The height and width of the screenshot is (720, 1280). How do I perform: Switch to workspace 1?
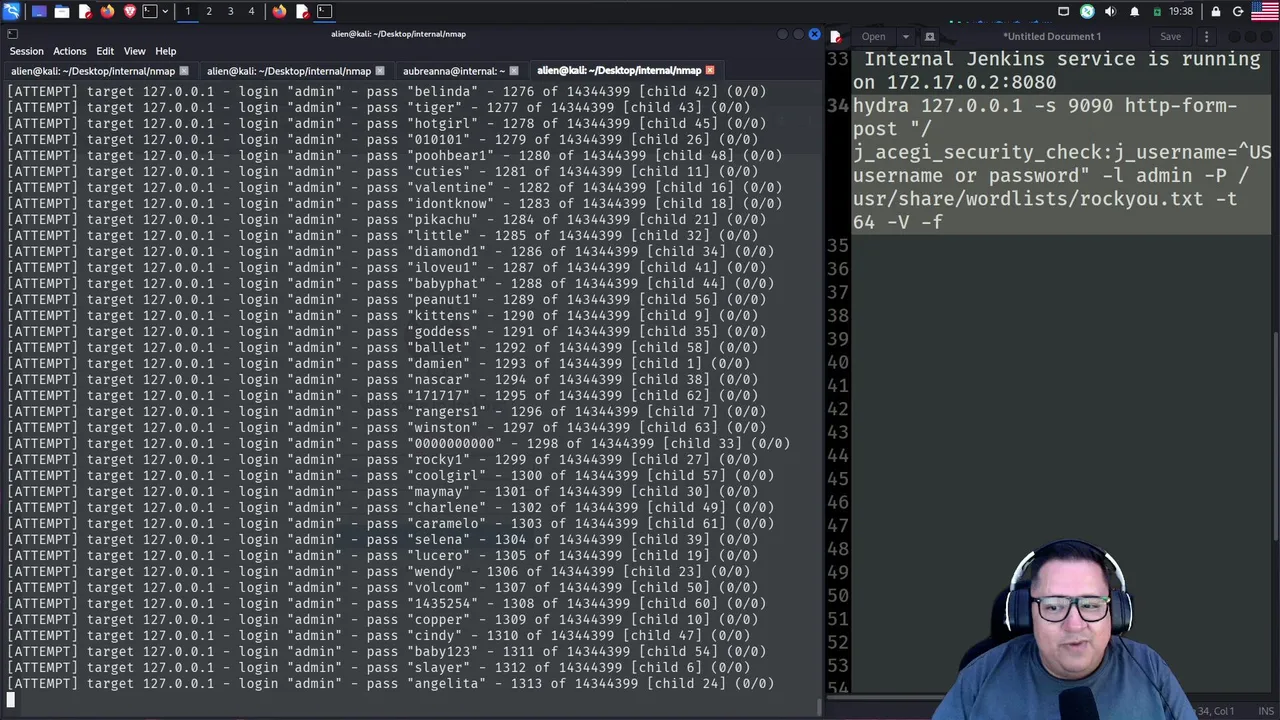(x=188, y=11)
